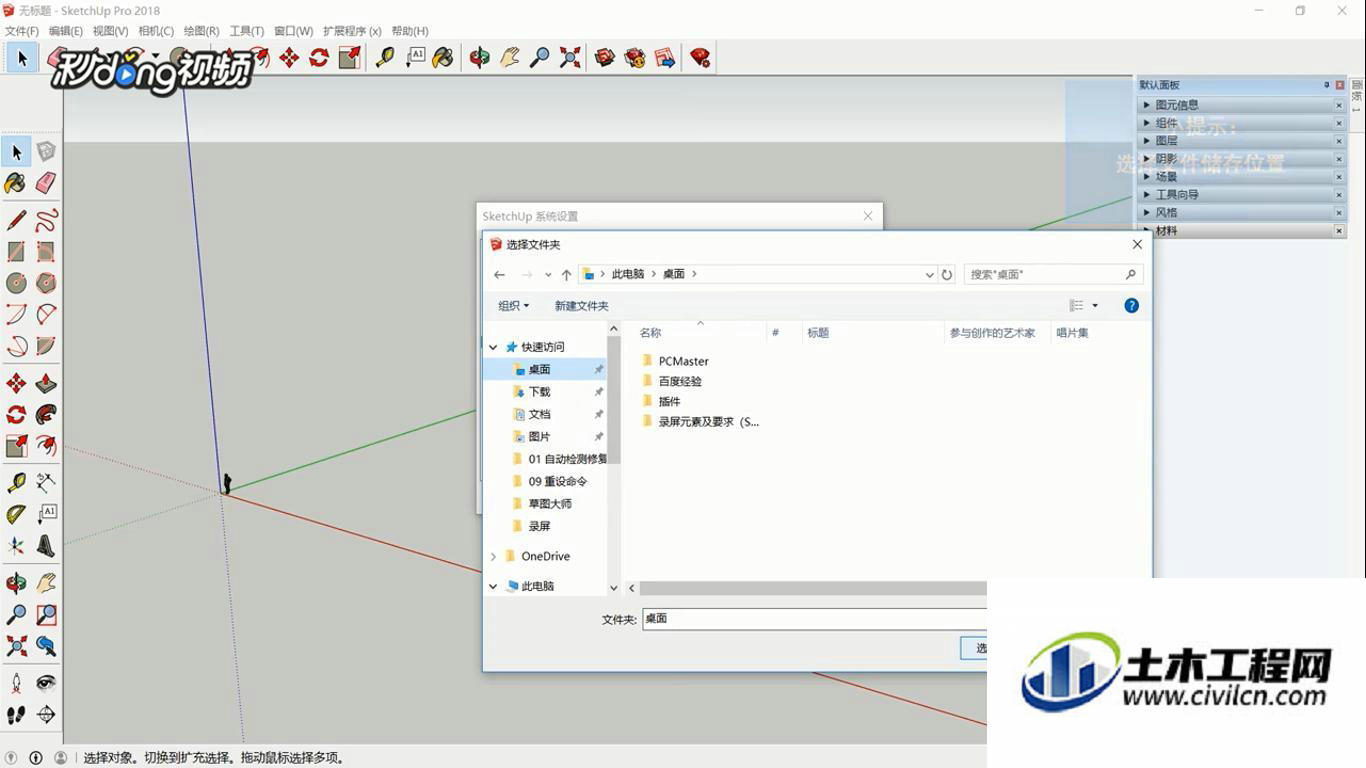Screen dimensions: 1366x768
Task: Expand the OneDrive tree node
Action: (493, 556)
